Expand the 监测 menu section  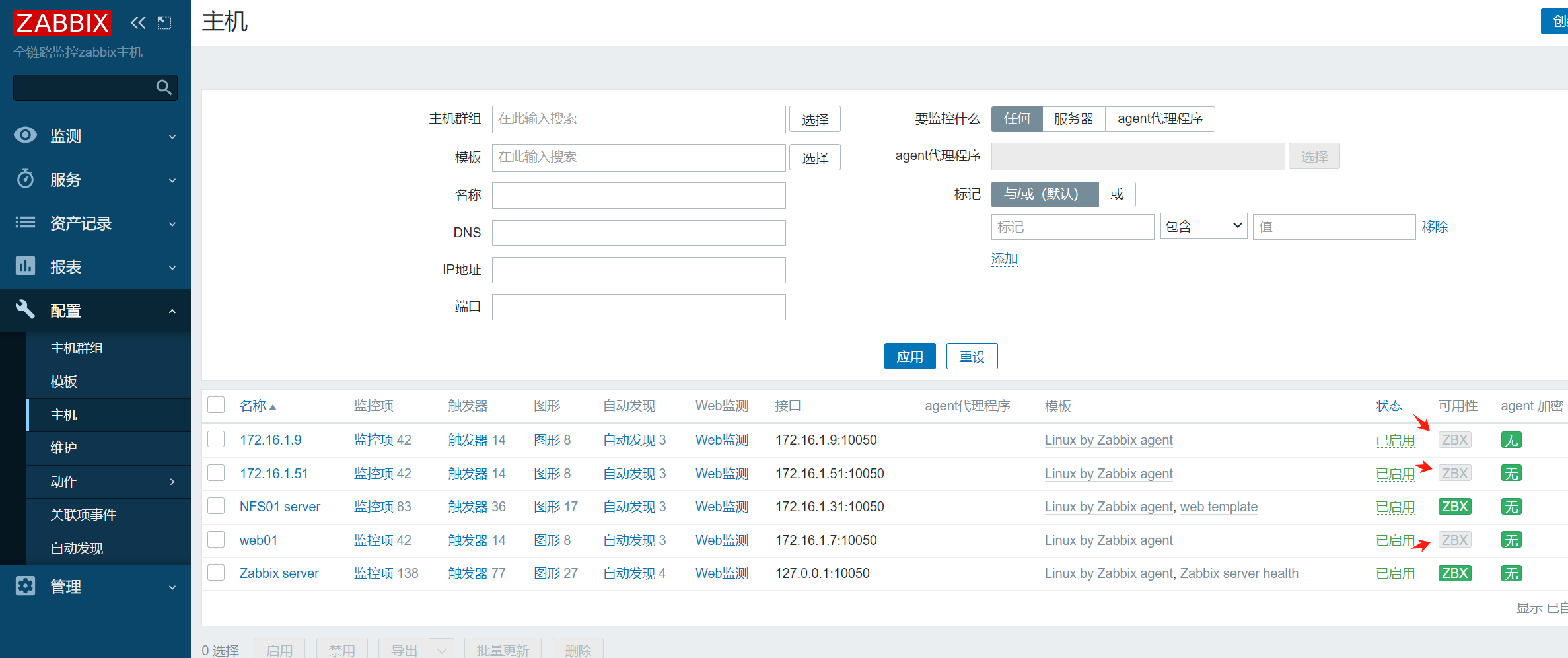[x=172, y=137]
